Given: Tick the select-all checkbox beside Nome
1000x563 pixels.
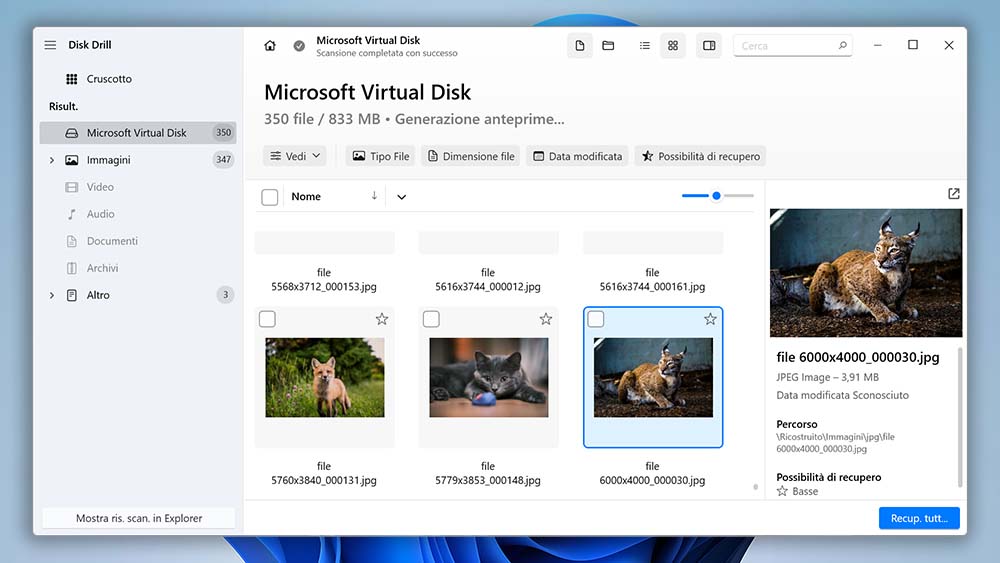Looking at the screenshot, I should pos(270,197).
